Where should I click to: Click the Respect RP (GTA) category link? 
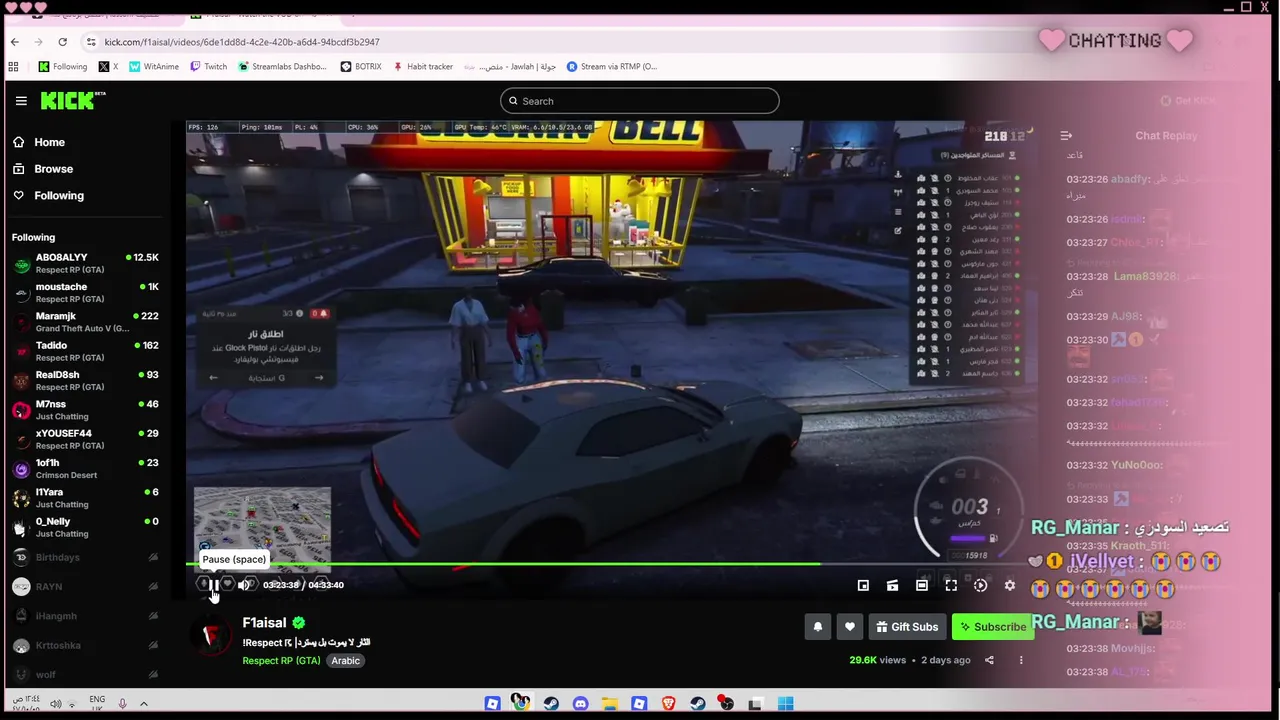281,661
